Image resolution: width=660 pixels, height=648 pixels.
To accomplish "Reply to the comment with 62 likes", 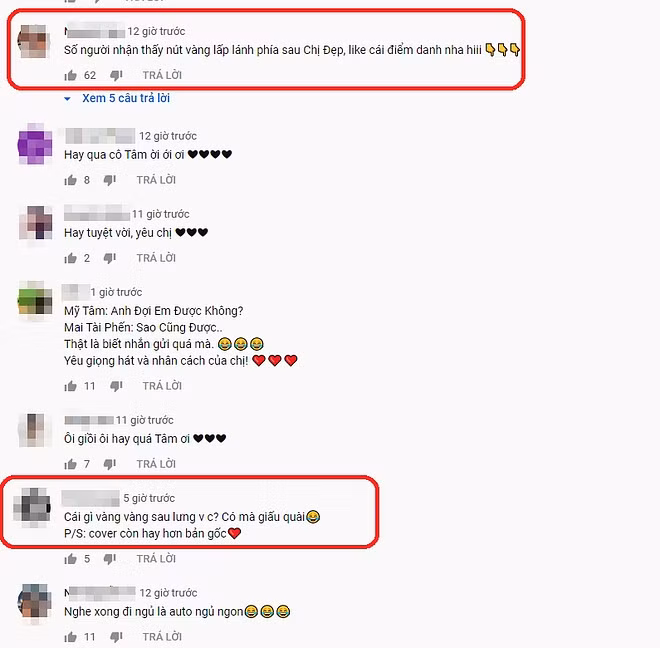I will [162, 75].
